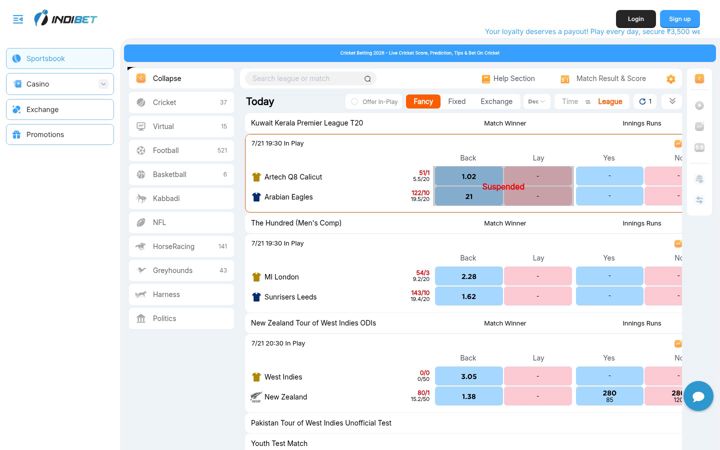Switch to the Fancy tab
The height and width of the screenshot is (450, 720).
click(x=423, y=101)
